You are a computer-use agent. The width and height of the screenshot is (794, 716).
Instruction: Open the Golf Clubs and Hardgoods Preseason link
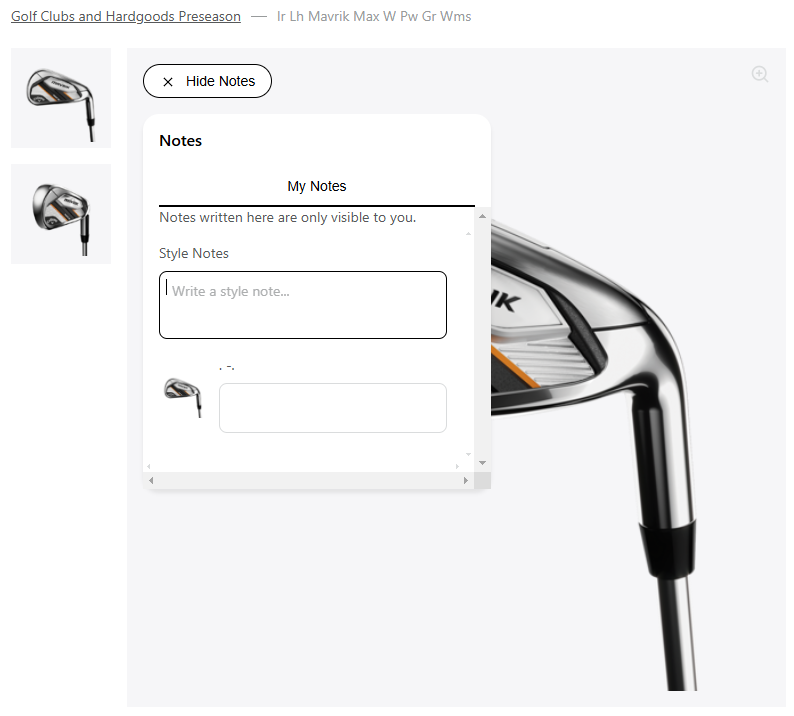(126, 16)
